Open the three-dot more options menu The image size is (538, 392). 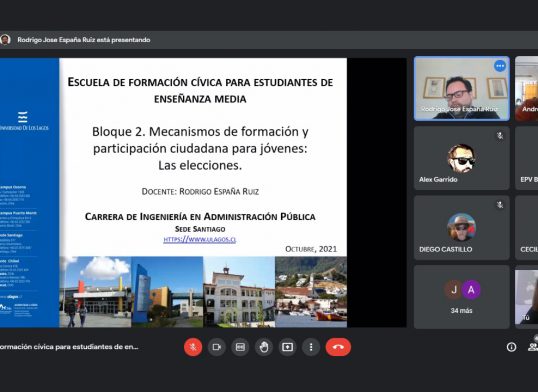[x=311, y=347]
